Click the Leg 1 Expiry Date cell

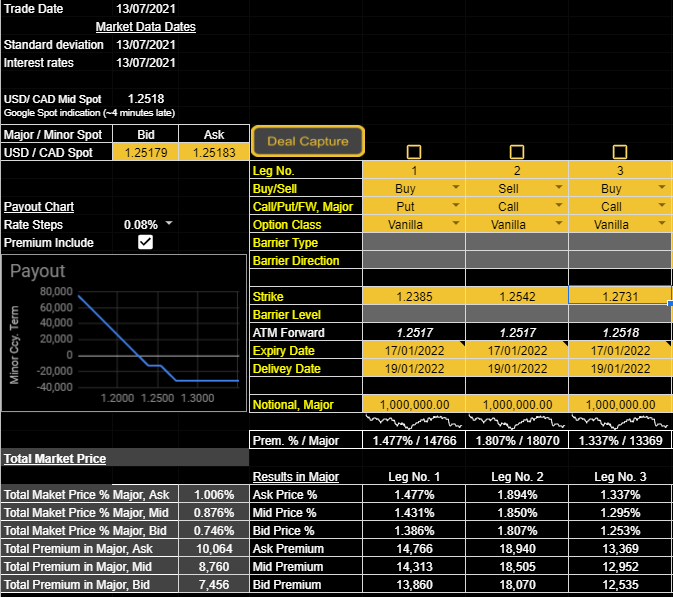point(413,350)
